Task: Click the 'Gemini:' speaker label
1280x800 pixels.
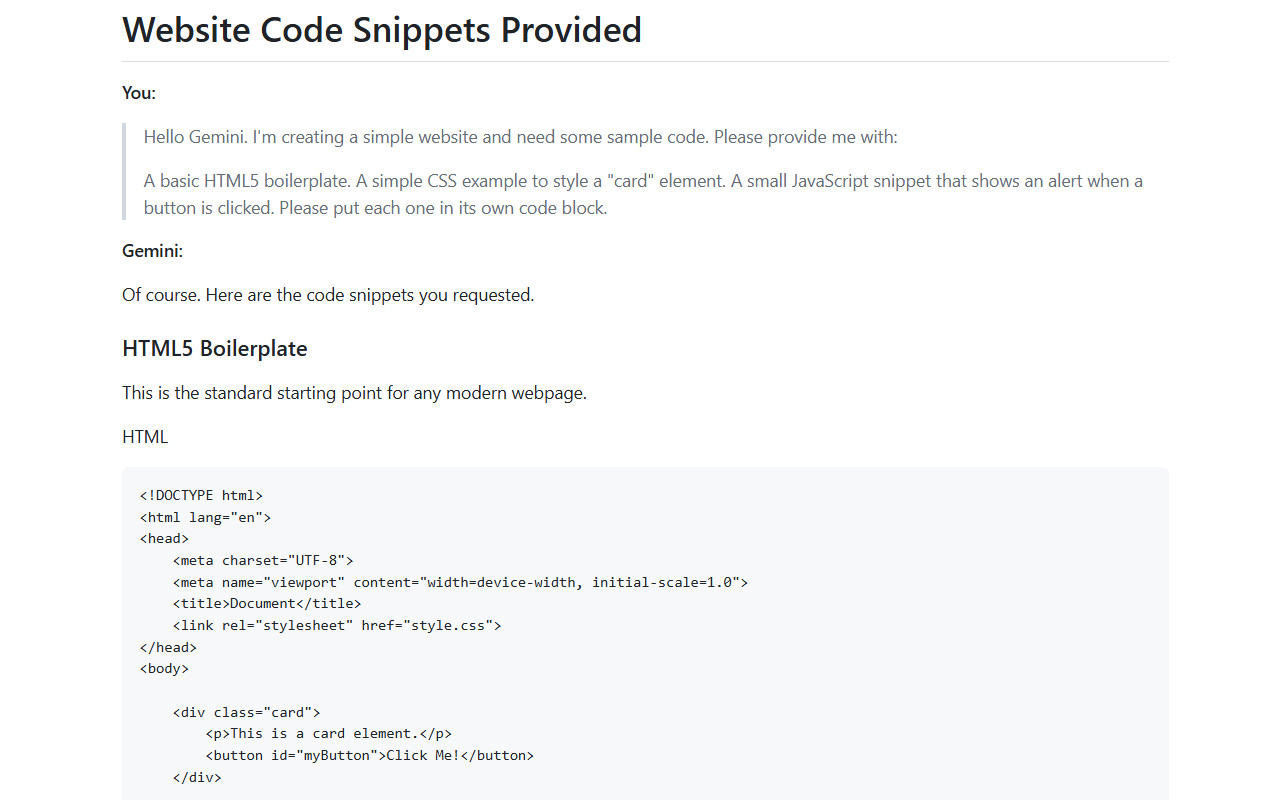Action: tap(152, 251)
